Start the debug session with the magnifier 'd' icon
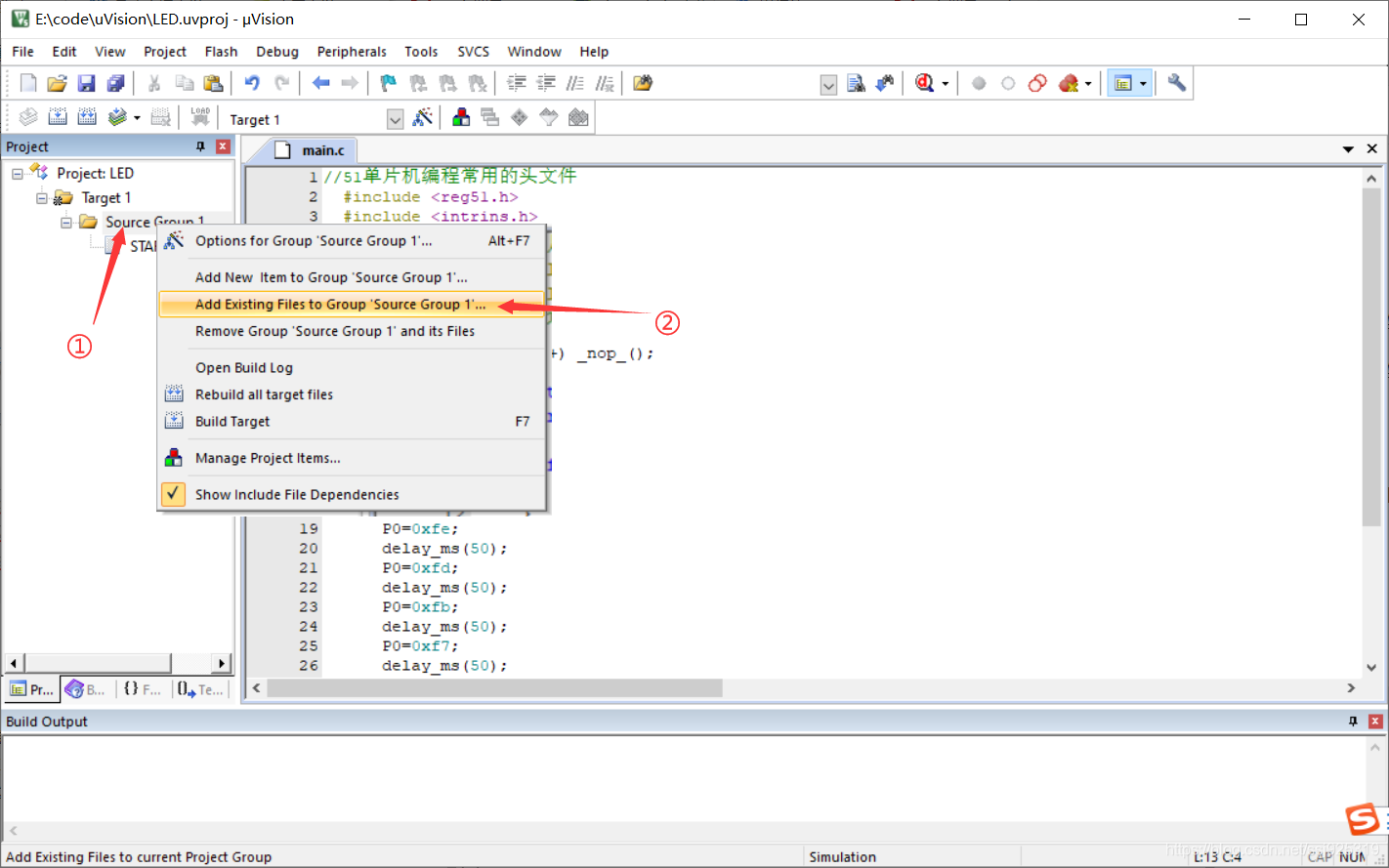Image resolution: width=1389 pixels, height=868 pixels. tap(924, 83)
